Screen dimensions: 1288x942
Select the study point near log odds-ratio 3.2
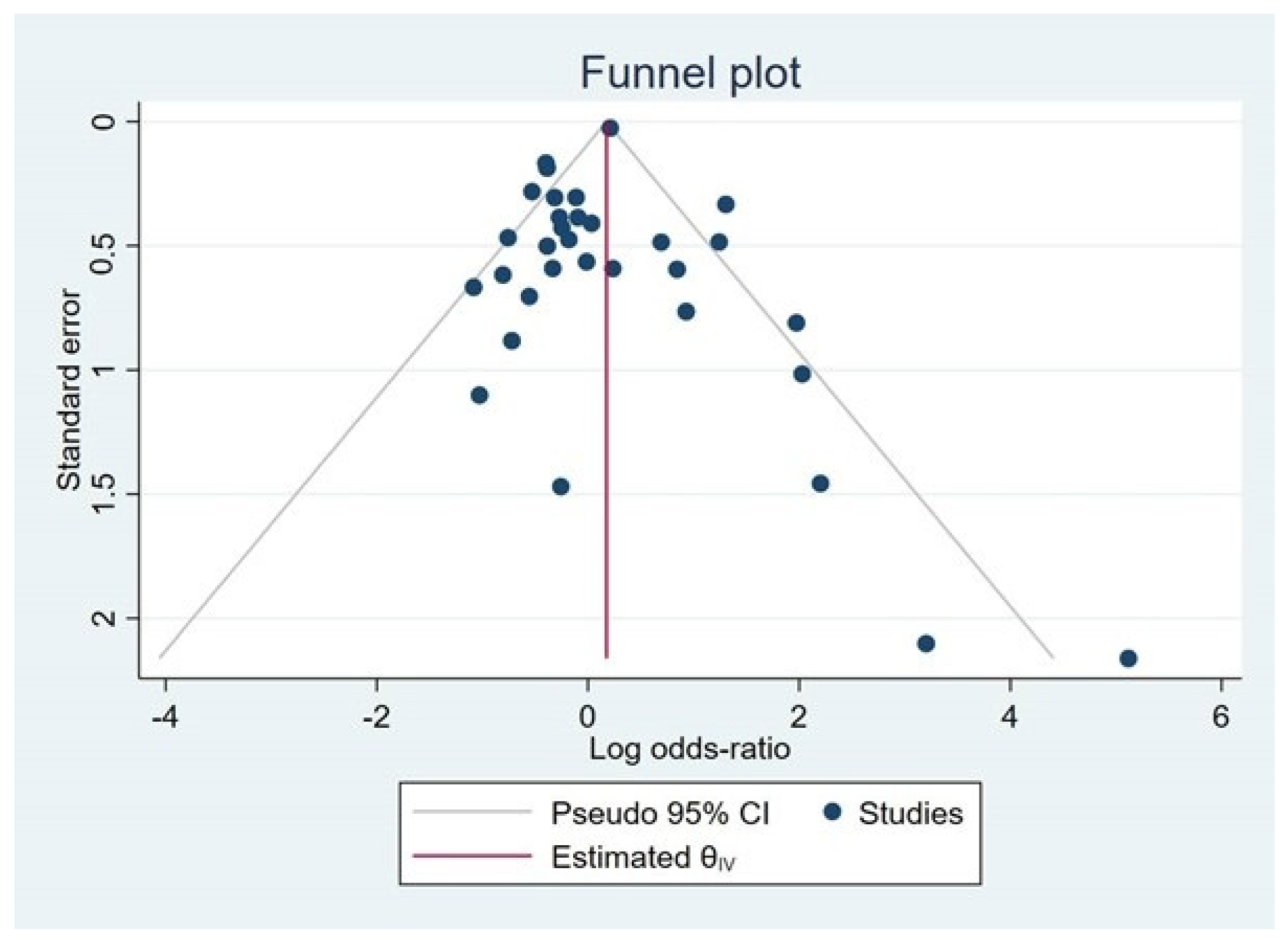[x=926, y=644]
